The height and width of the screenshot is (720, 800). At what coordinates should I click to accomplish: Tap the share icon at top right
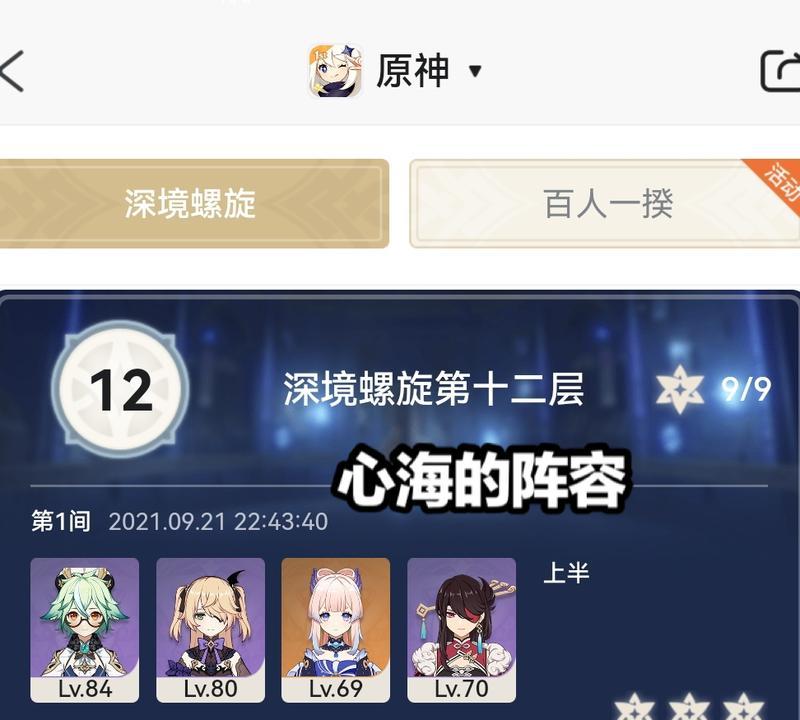[x=780, y=71]
